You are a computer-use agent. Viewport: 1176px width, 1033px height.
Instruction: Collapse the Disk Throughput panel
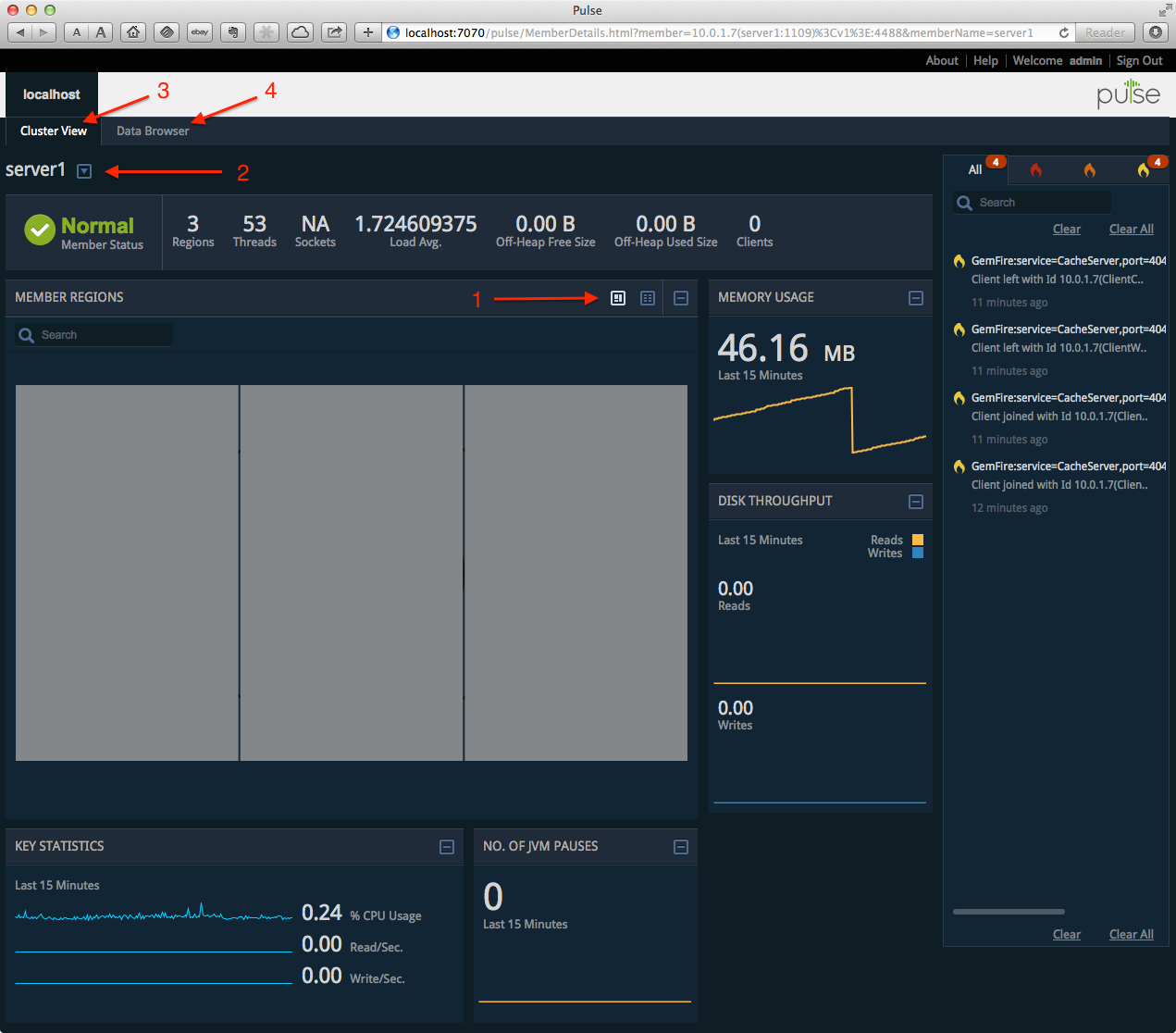tap(916, 502)
